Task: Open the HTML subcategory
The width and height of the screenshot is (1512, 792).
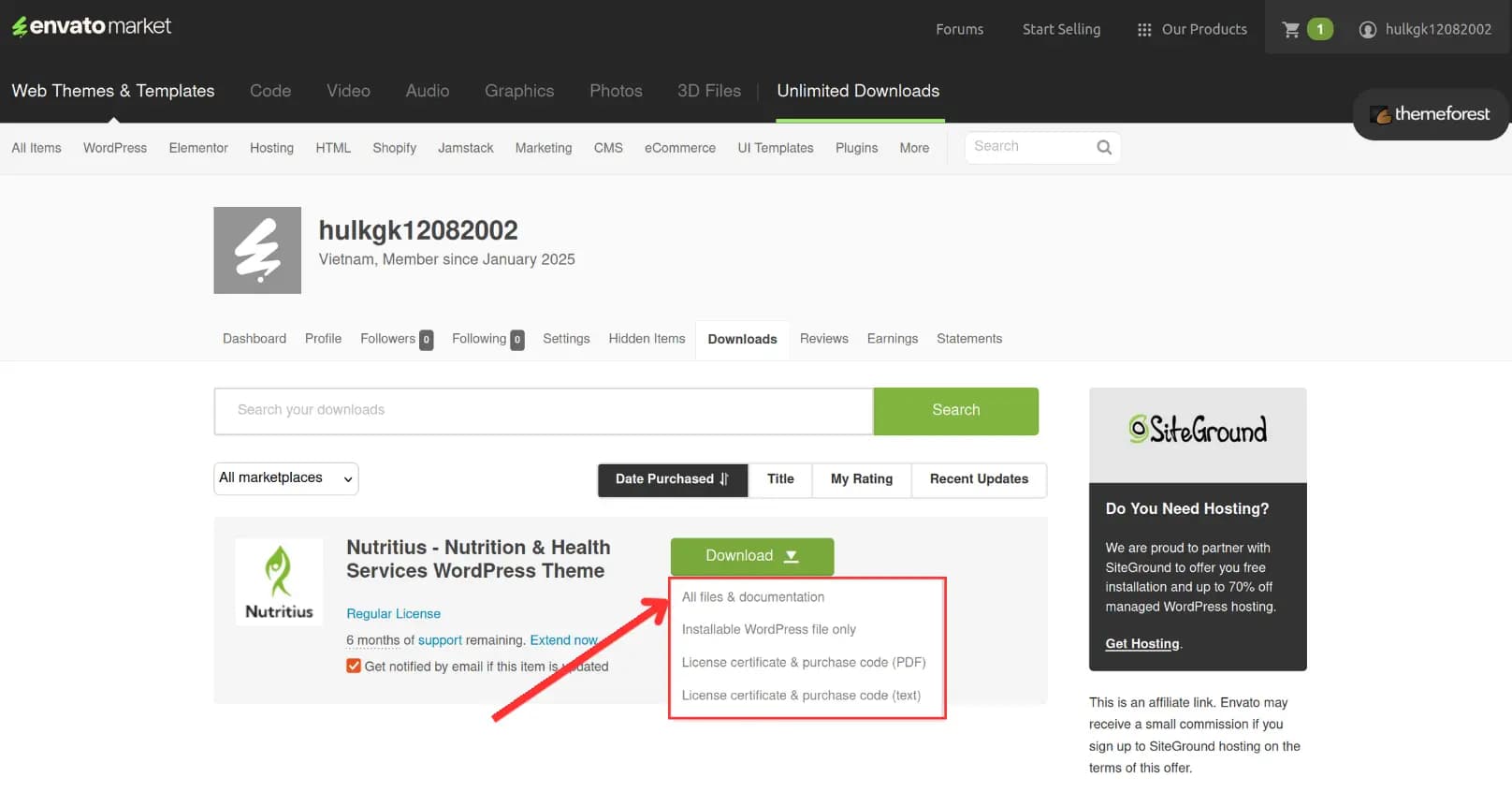Action: (x=333, y=148)
